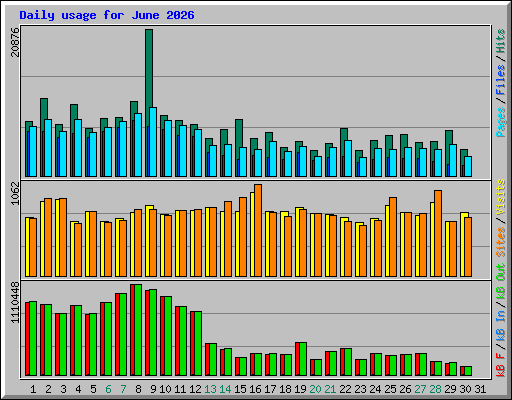This screenshot has height=400, width=512.
Task: Click the 1110448 KB axis value
Action: (15, 303)
